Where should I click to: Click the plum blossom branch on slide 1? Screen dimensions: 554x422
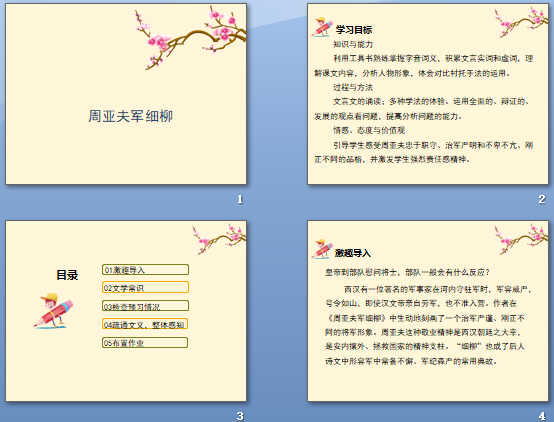(x=190, y=37)
